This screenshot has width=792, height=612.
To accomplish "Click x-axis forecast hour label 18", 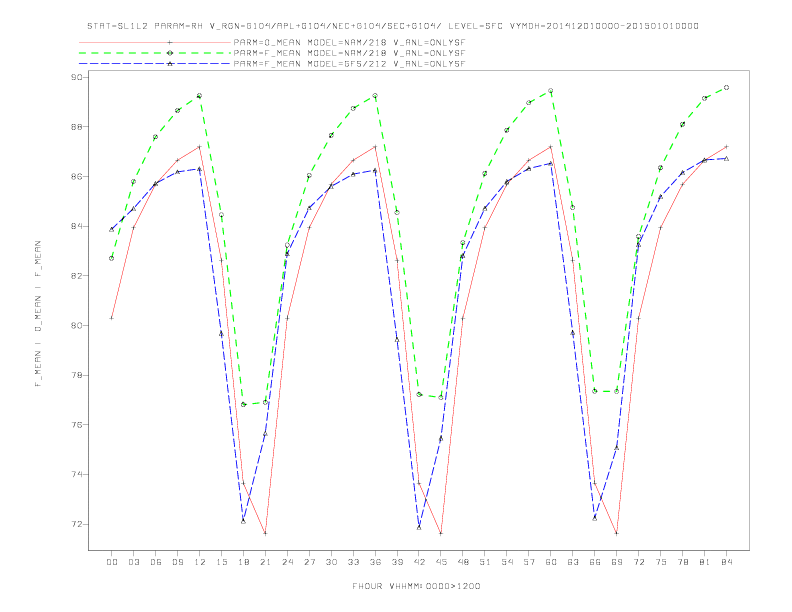I will 243,562.
